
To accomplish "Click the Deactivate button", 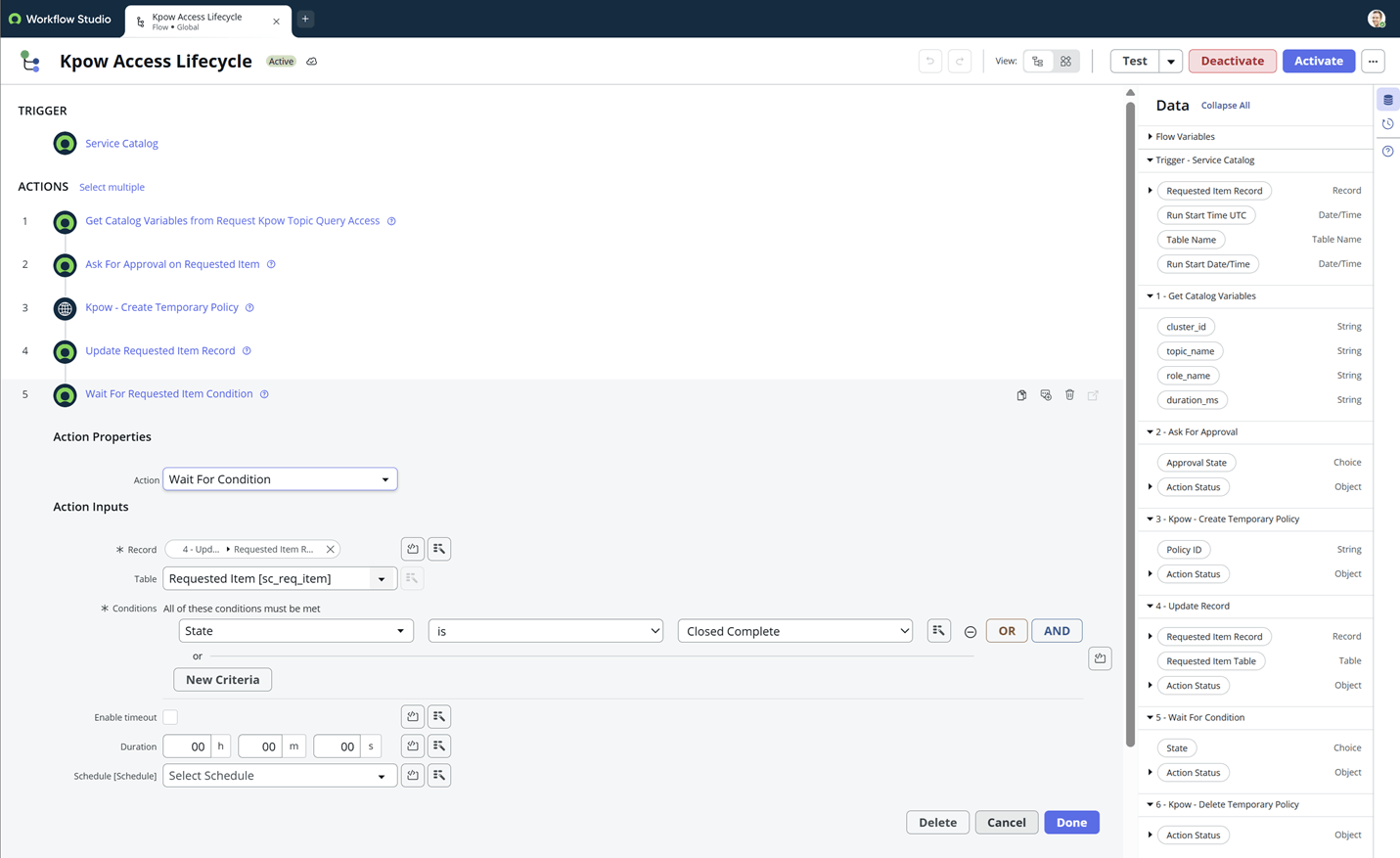I will (x=1233, y=61).
